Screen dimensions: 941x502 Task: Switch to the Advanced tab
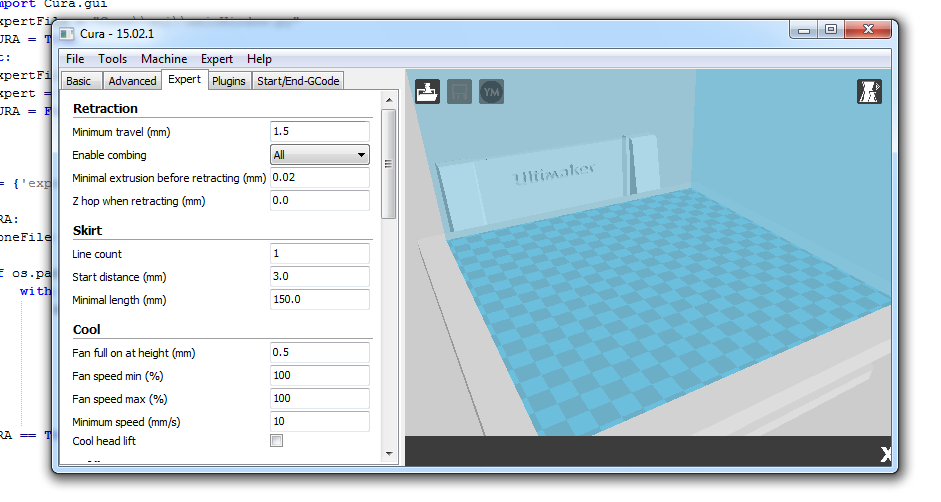pyautogui.click(x=132, y=81)
